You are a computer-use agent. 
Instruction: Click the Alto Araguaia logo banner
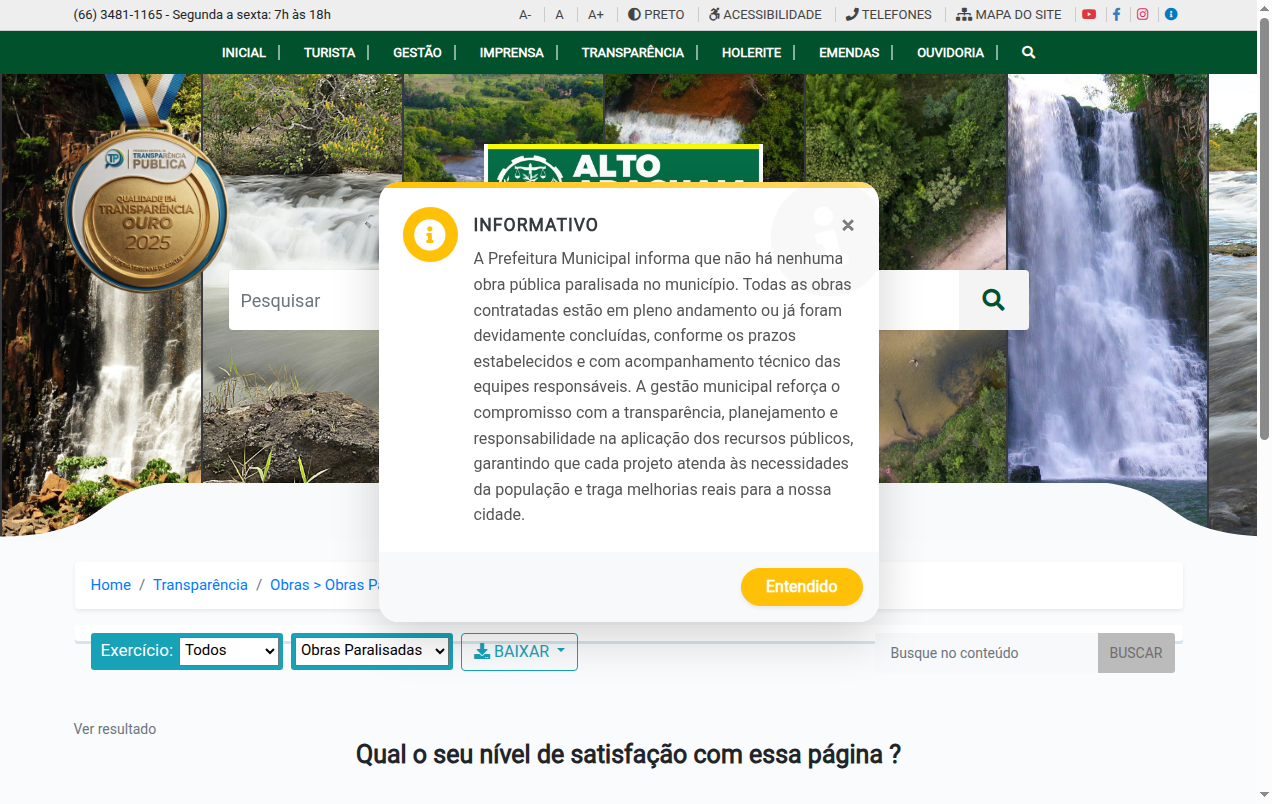(x=623, y=164)
